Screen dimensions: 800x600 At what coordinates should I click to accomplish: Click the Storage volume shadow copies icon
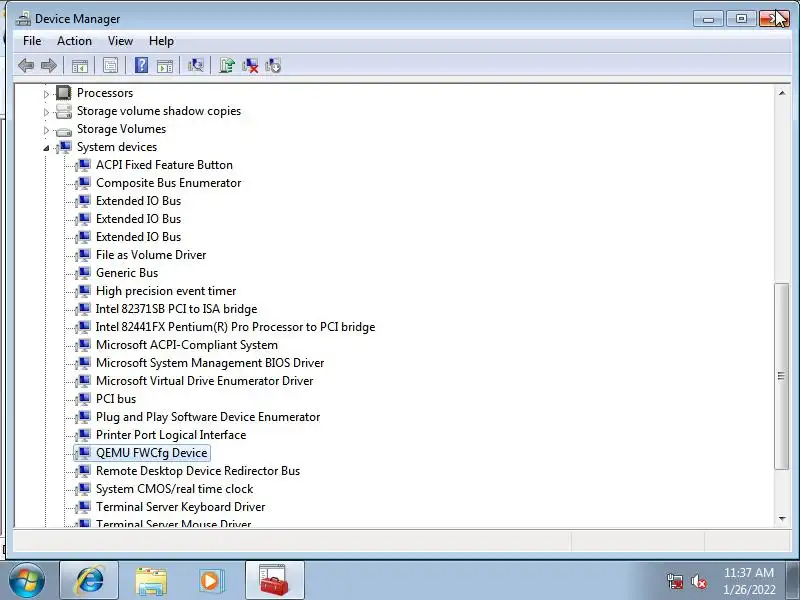pyautogui.click(x=64, y=111)
